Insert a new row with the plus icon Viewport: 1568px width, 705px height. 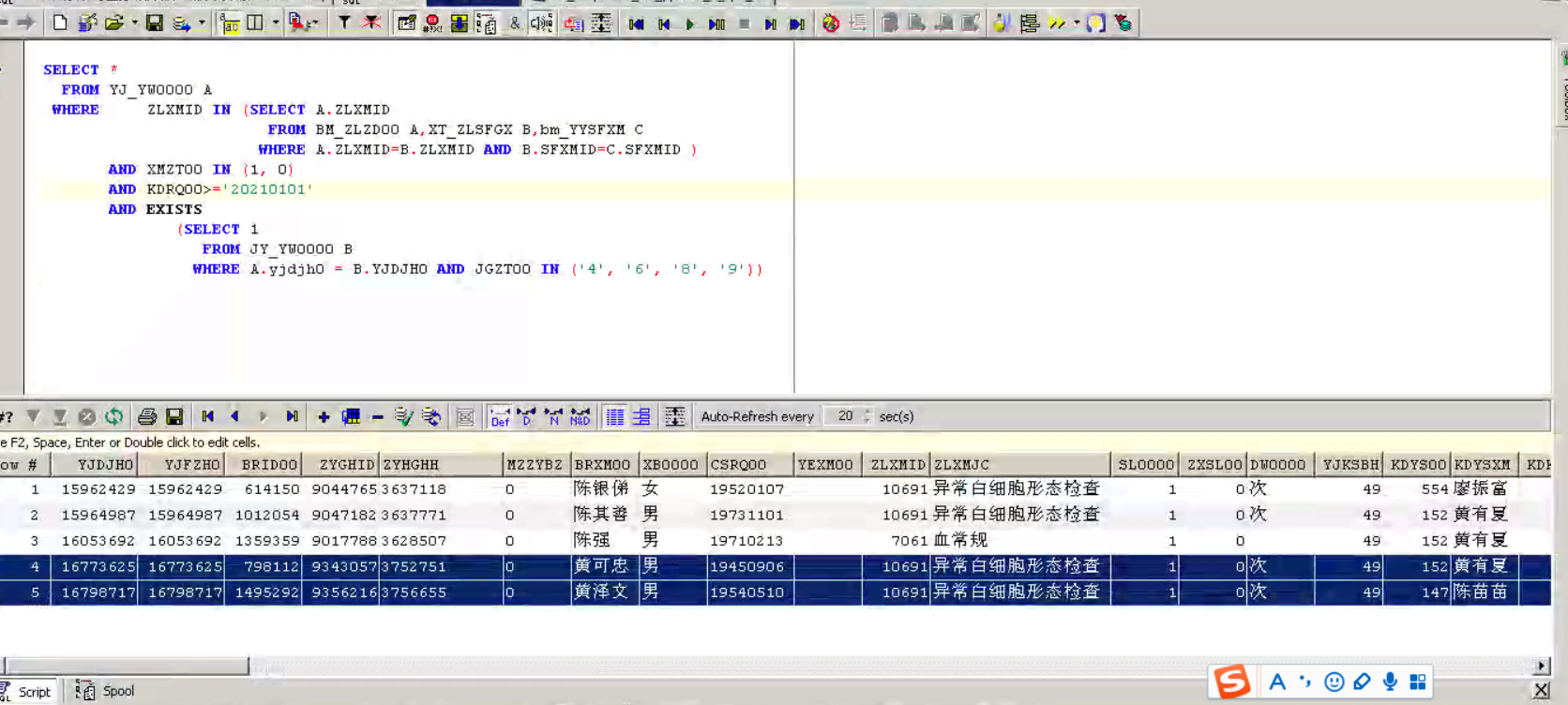324,416
